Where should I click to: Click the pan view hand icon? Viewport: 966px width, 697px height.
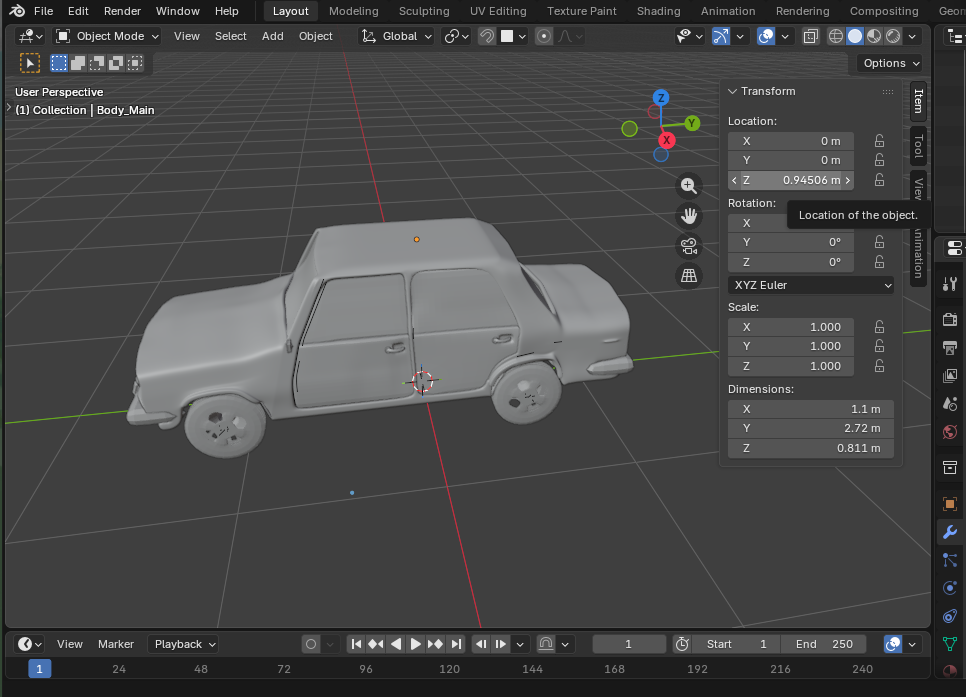point(688,215)
